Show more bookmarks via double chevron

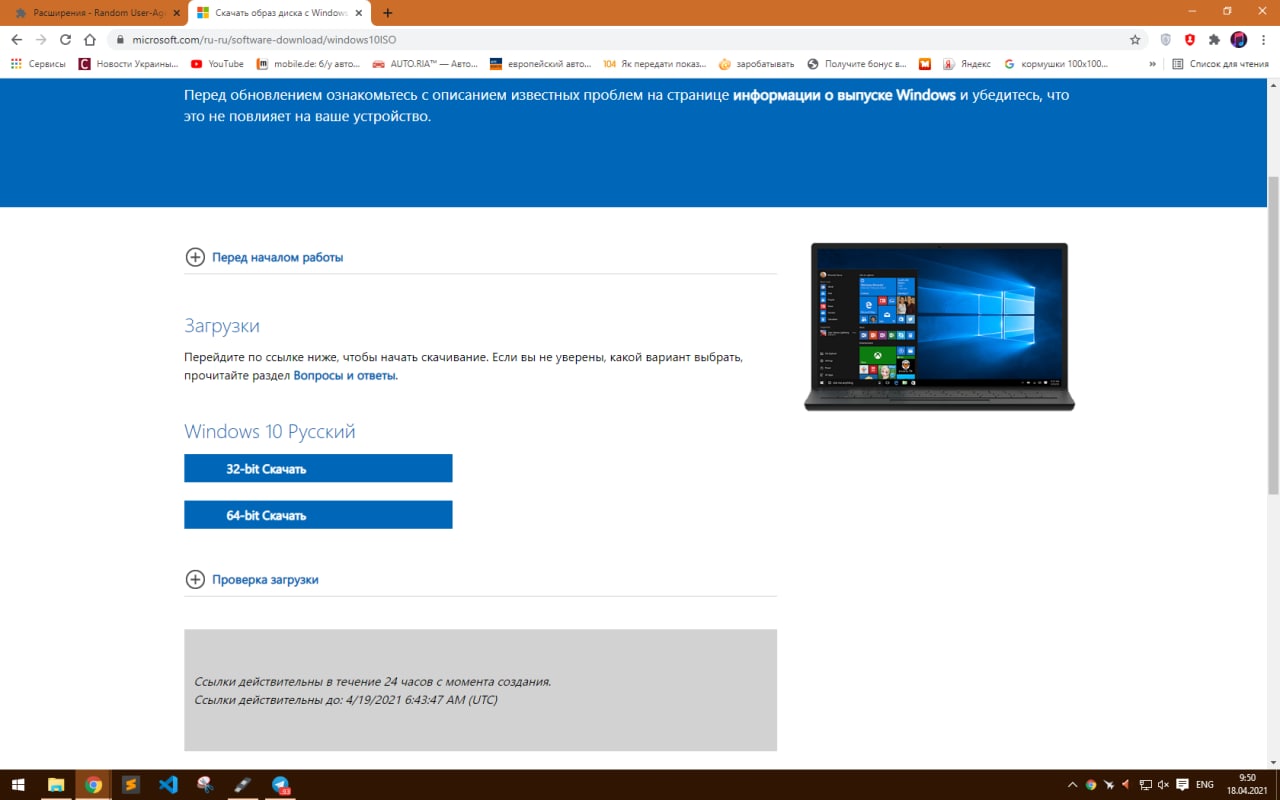click(1153, 64)
